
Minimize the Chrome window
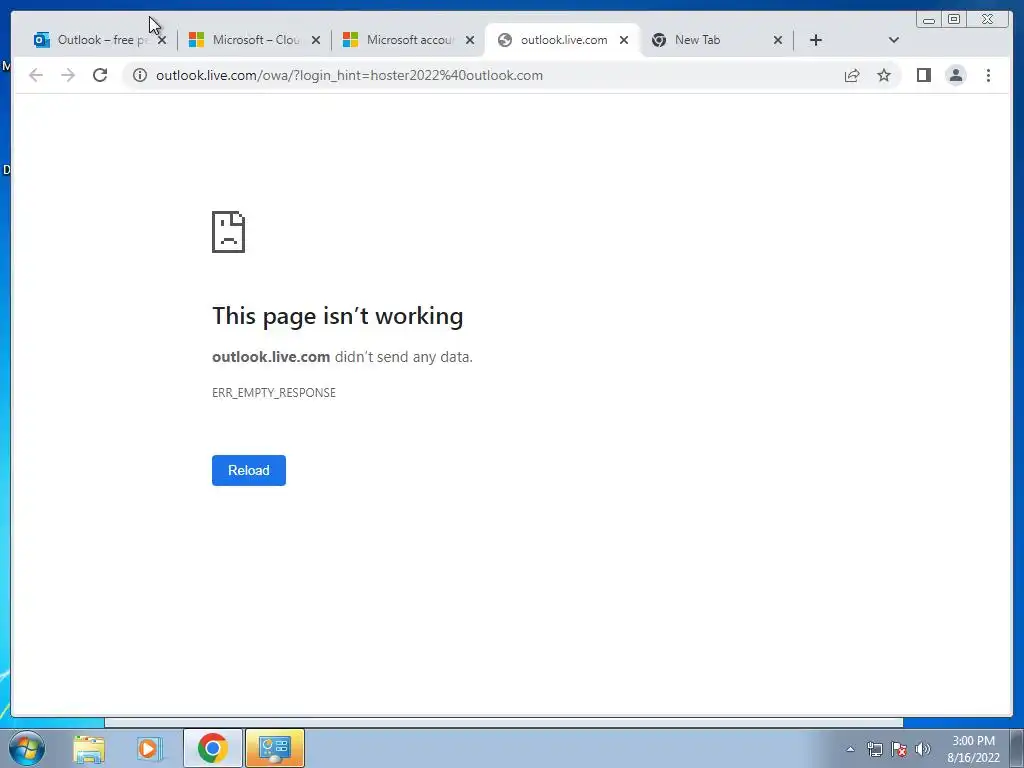coord(929,20)
